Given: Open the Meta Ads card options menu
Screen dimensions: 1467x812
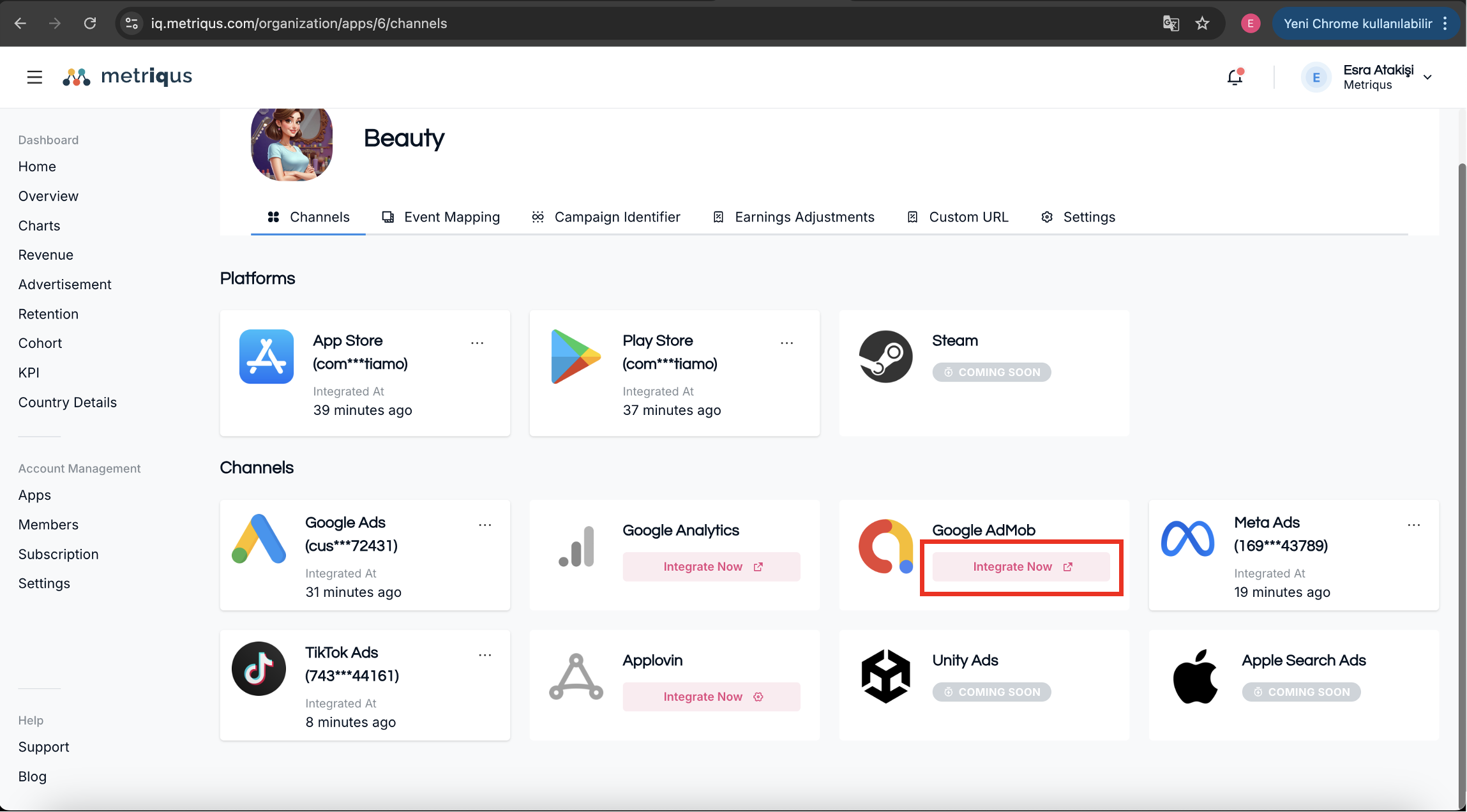Looking at the screenshot, I should [x=1413, y=525].
